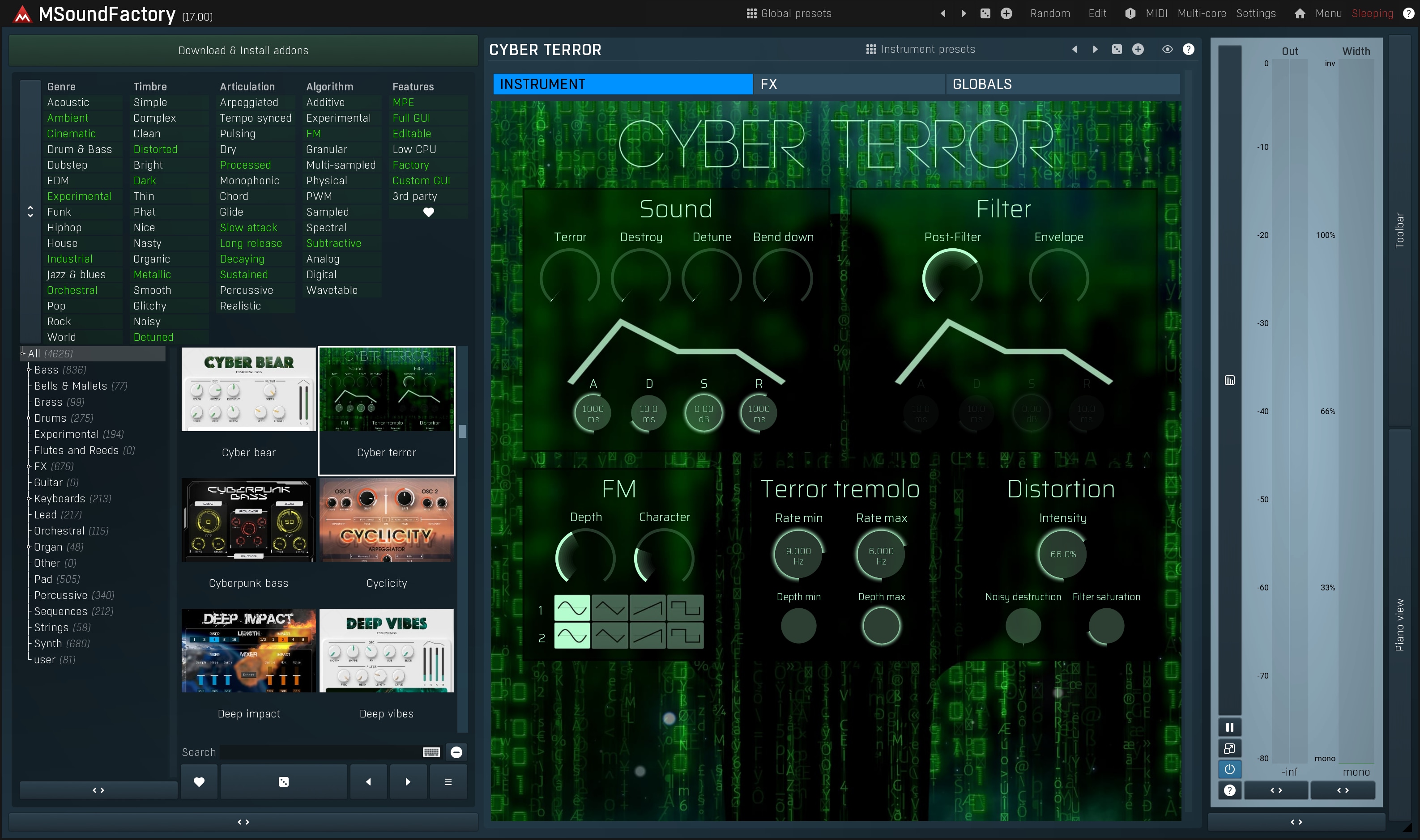Click the favorites heart button below search

point(199,782)
